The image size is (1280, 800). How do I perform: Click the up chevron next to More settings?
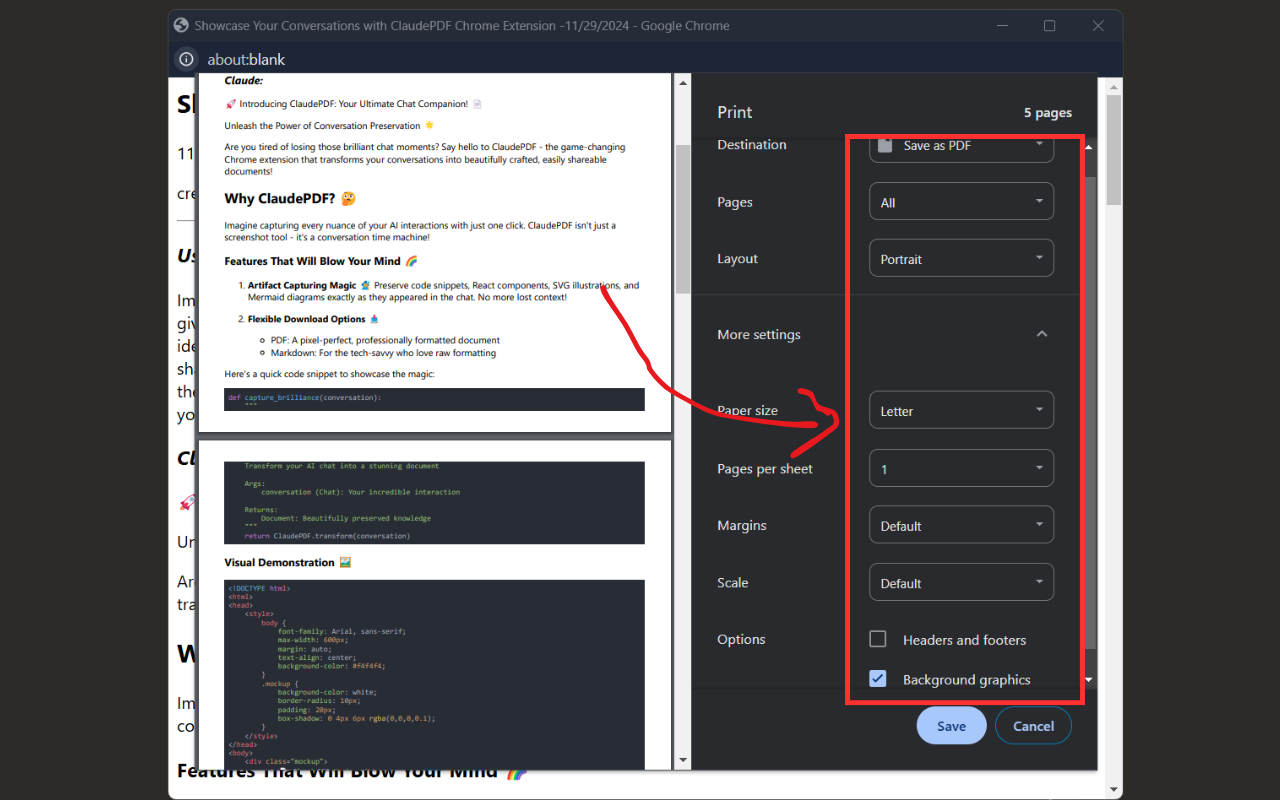click(1042, 334)
